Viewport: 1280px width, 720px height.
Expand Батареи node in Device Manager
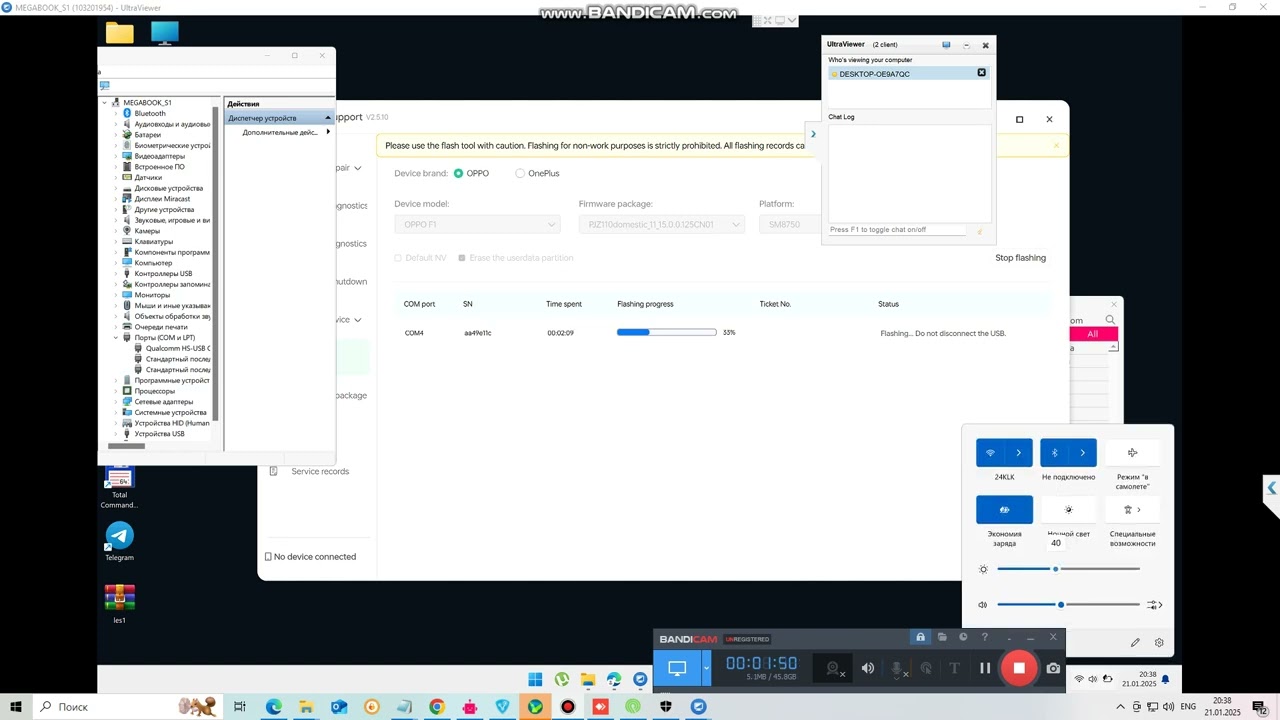(x=116, y=134)
